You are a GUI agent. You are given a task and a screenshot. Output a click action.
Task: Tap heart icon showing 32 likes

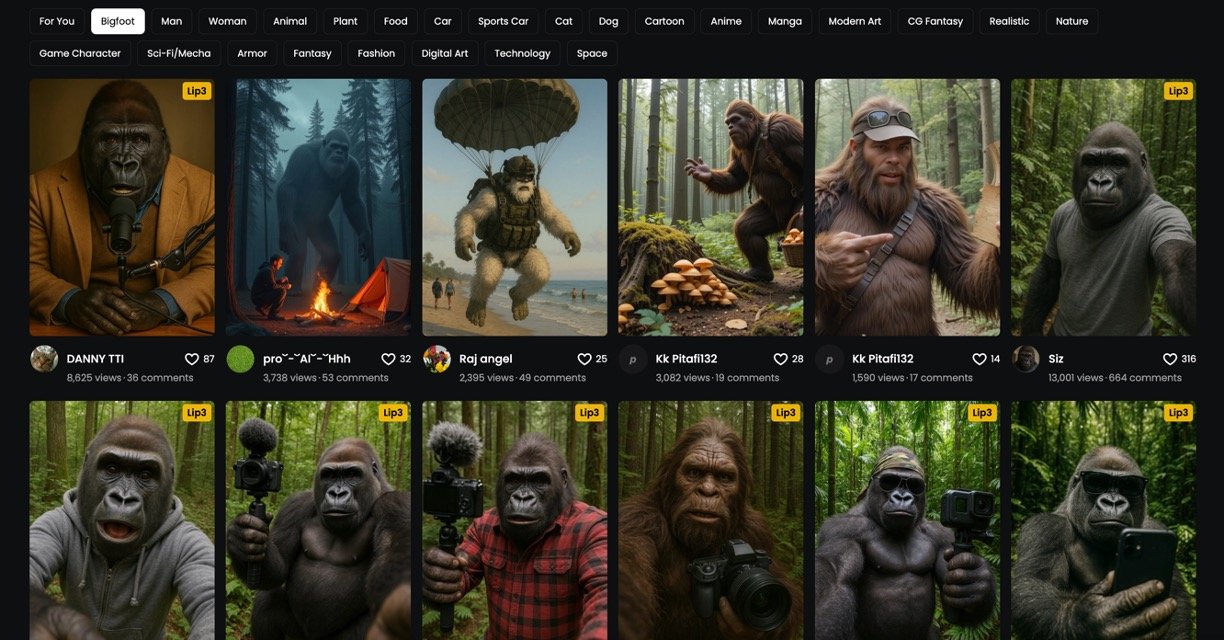(388, 359)
